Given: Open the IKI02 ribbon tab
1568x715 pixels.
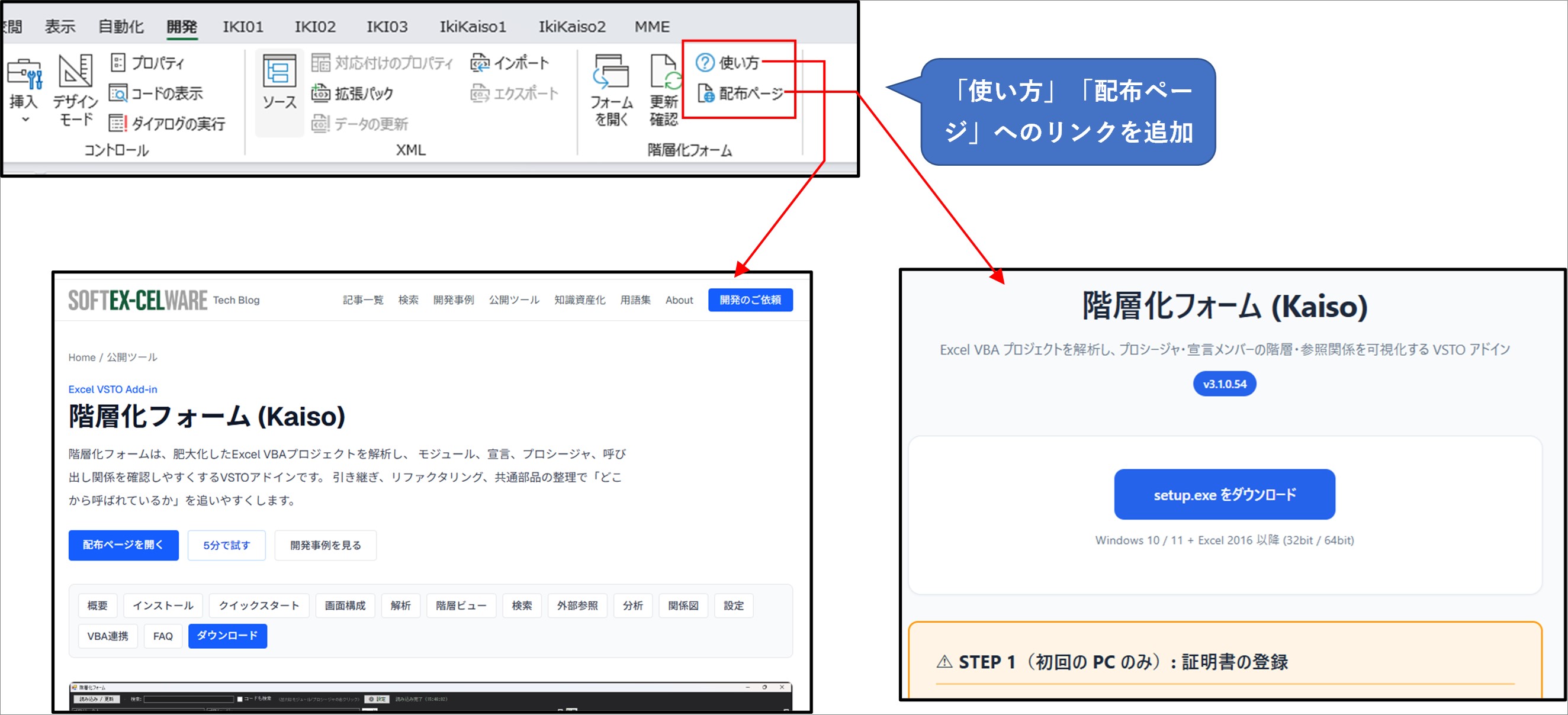Looking at the screenshot, I should click(x=314, y=26).
